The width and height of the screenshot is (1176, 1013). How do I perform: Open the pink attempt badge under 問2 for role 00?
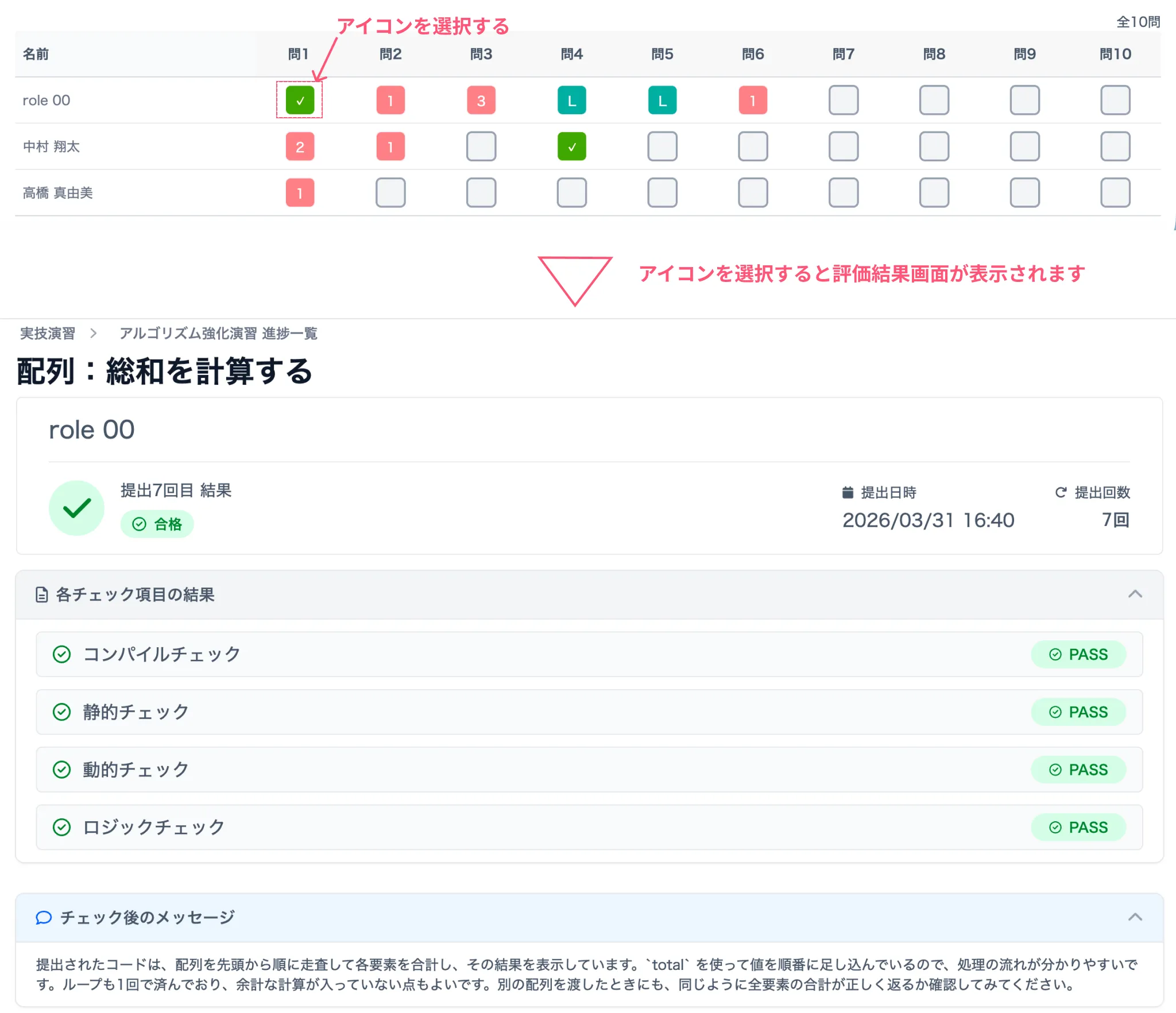pos(390,100)
